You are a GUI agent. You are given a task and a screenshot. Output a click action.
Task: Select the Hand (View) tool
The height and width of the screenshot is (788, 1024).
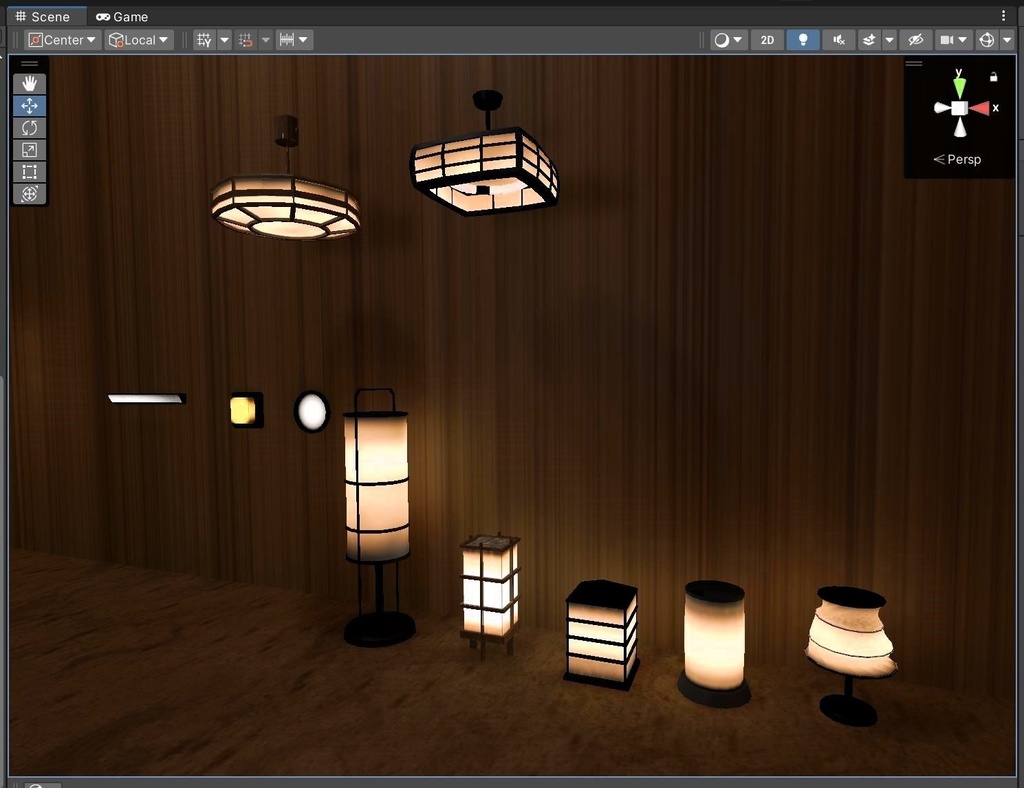pyautogui.click(x=29, y=84)
